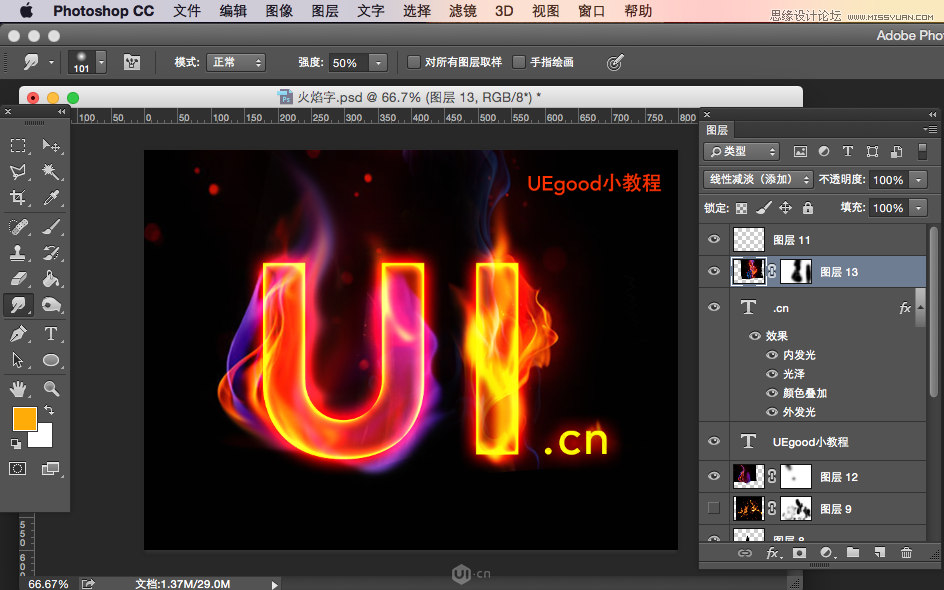Viewport: 944px width, 590px height.
Task: Toggle the 内发光 effect visibility
Action: point(772,355)
